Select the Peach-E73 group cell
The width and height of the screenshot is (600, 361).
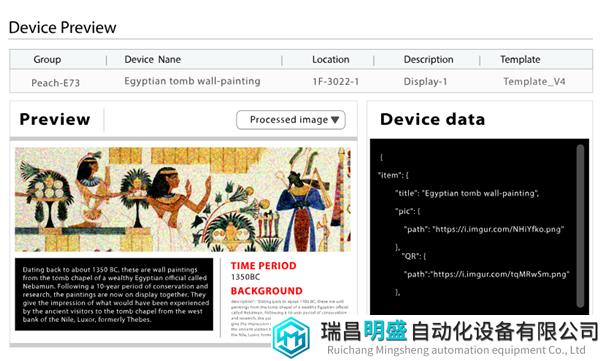point(55,83)
